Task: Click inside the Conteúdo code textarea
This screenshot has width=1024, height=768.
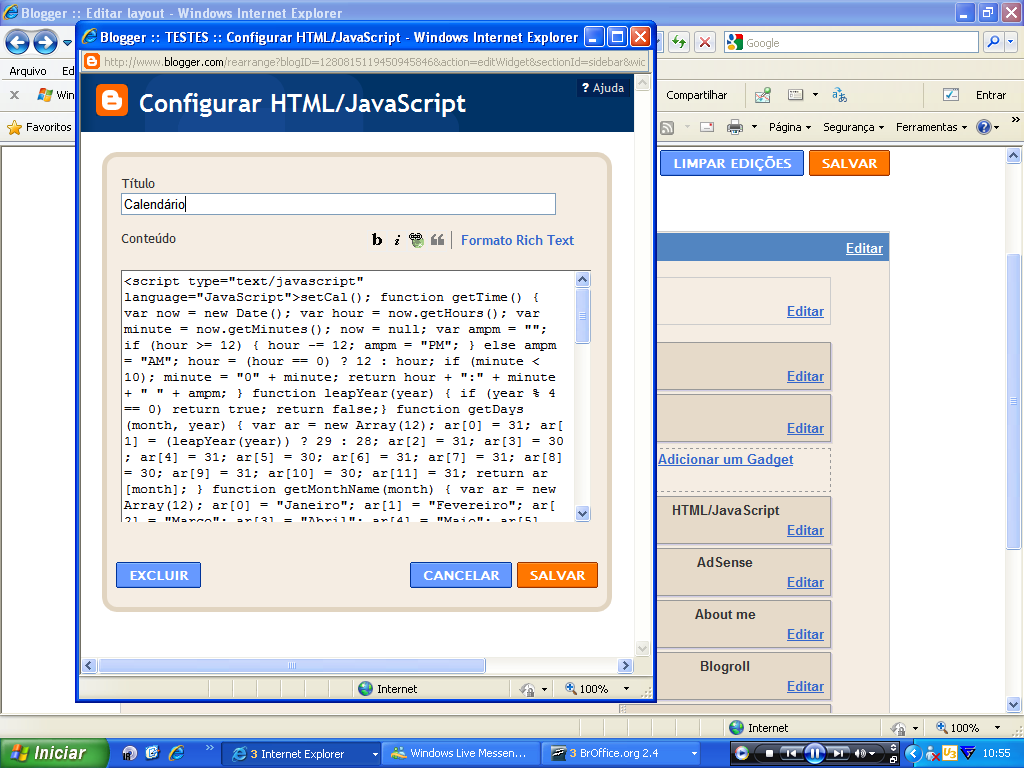Action: (348, 396)
